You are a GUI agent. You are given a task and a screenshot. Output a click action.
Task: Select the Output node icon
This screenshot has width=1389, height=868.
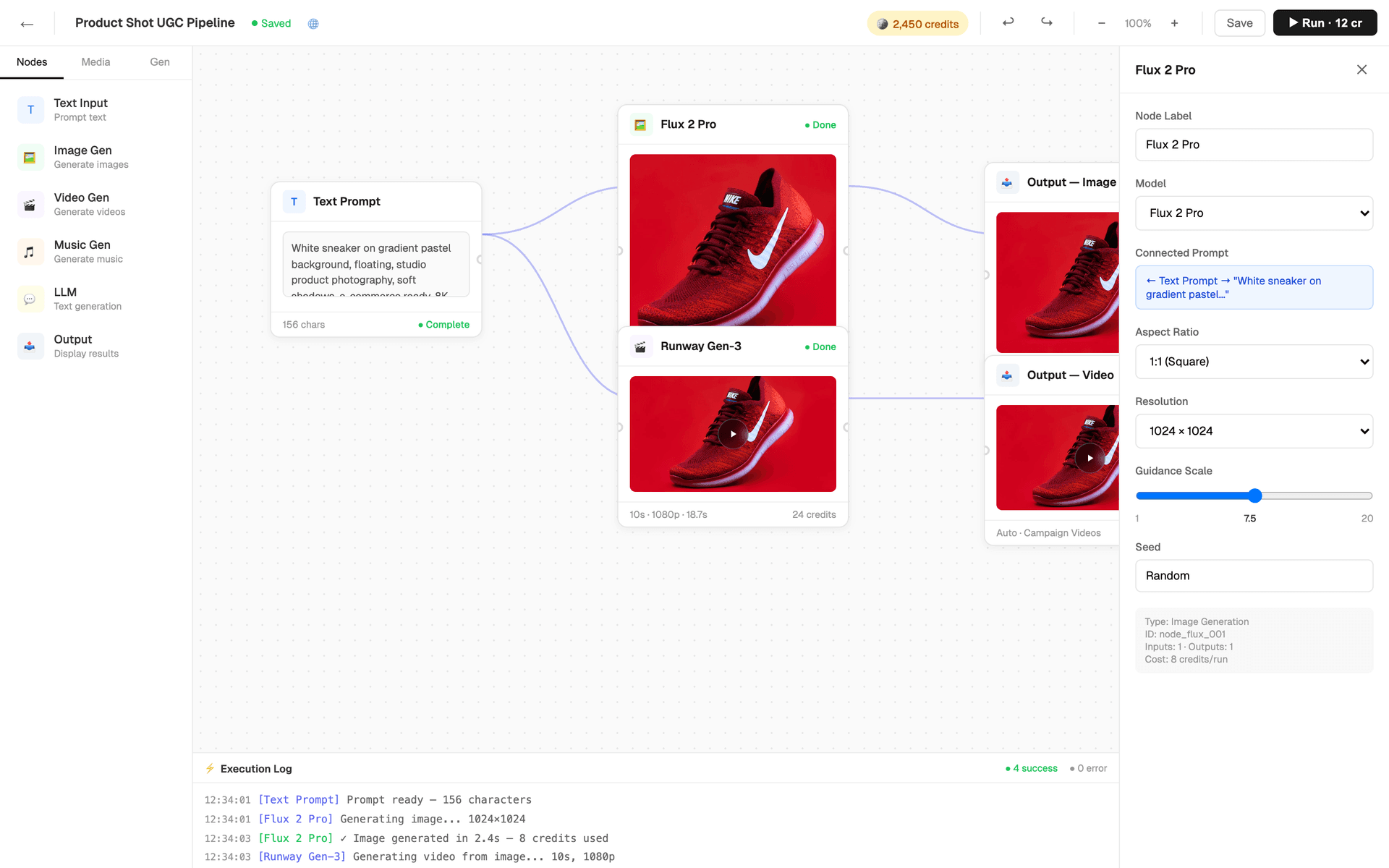click(30, 346)
